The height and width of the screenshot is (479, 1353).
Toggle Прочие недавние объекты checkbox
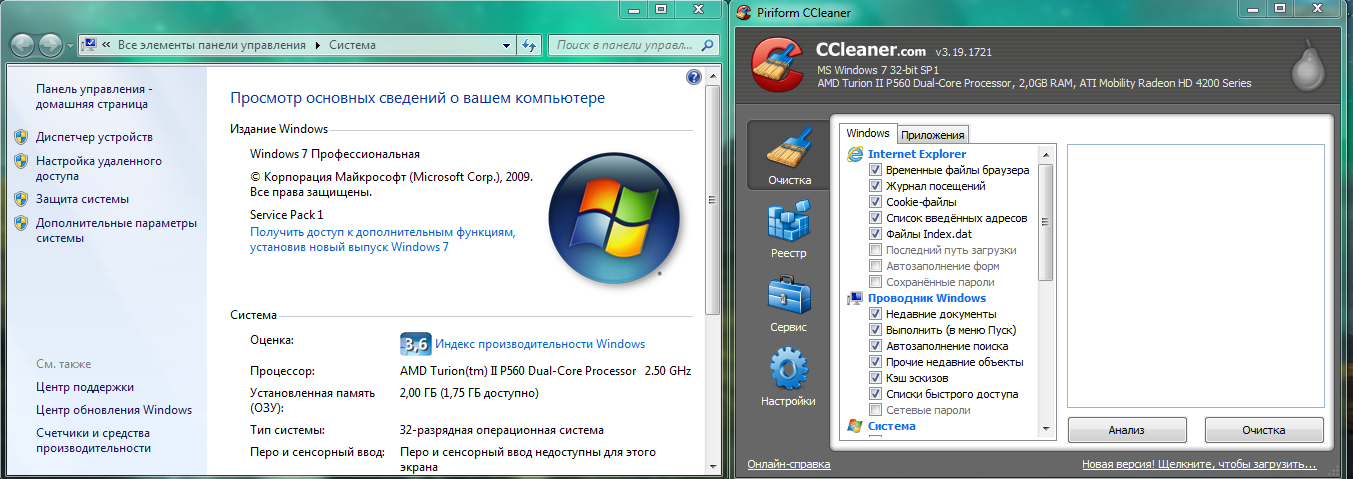tap(876, 362)
